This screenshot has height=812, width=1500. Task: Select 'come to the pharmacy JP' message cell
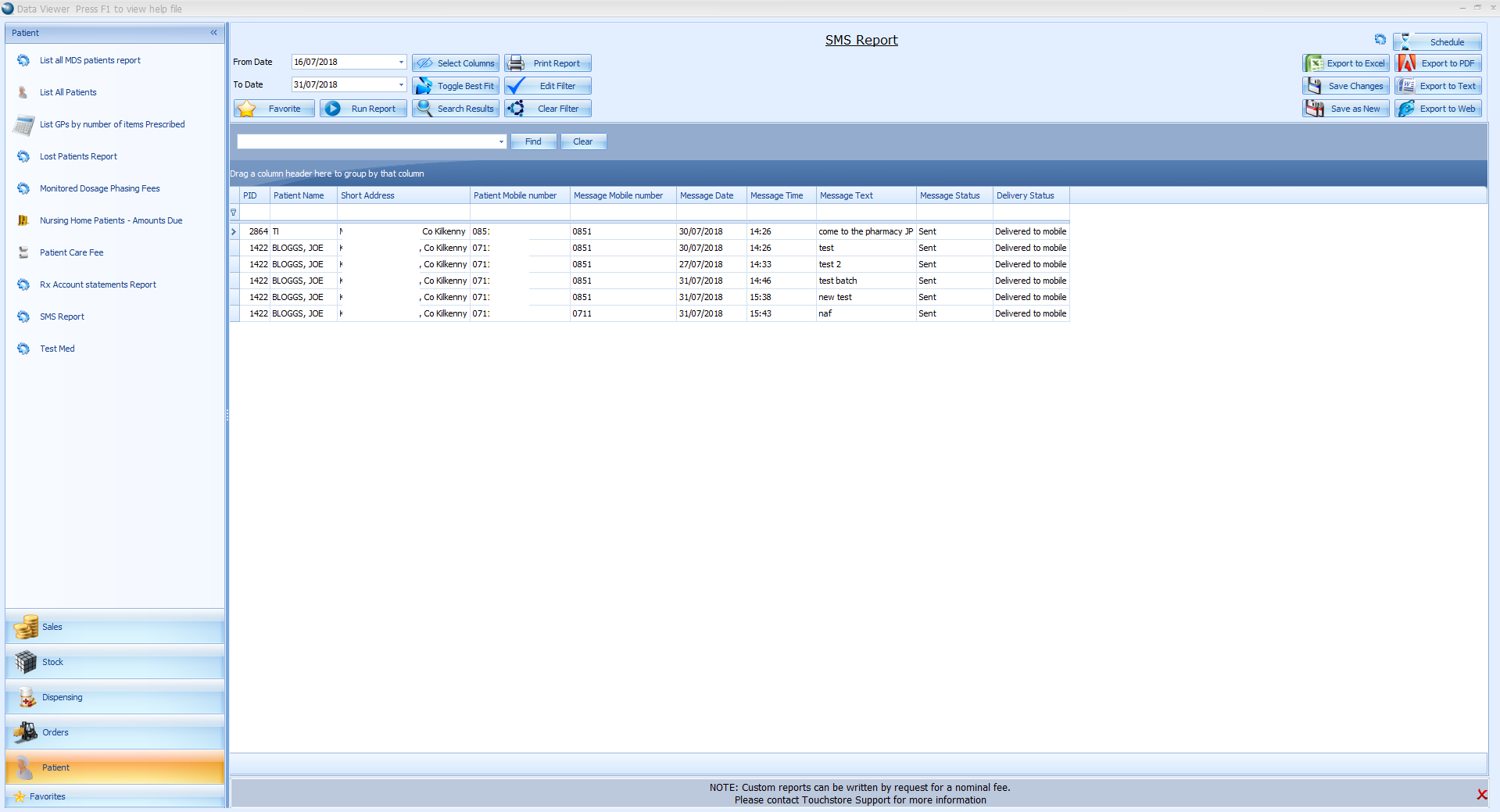[x=866, y=231]
